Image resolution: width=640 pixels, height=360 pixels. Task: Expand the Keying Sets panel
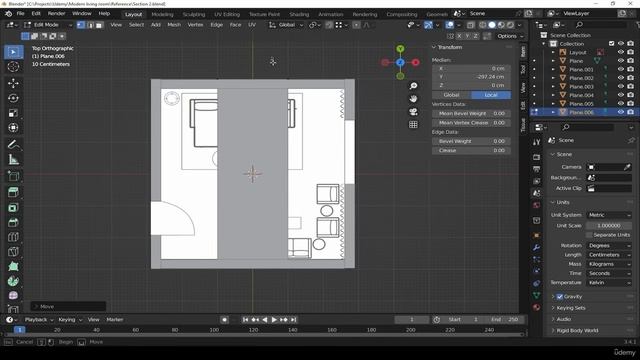(571, 308)
